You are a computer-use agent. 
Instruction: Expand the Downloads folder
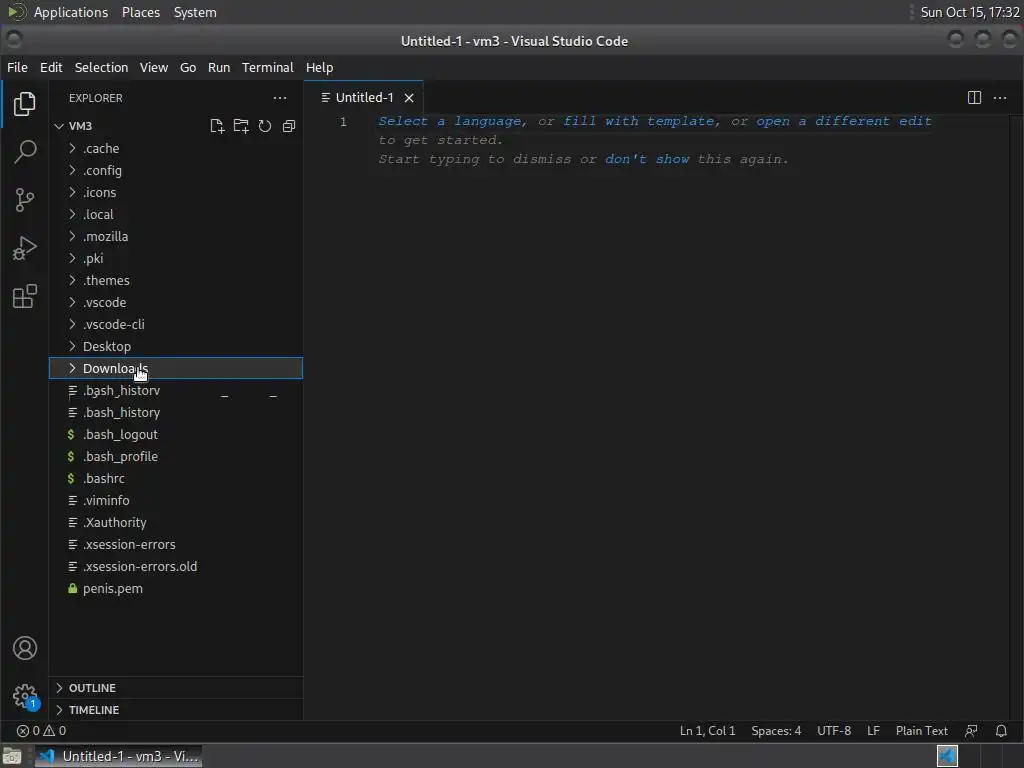176,368
